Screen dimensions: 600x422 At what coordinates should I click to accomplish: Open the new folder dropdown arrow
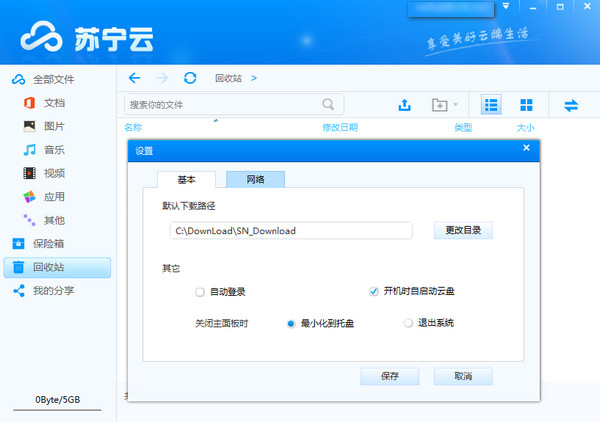click(x=456, y=105)
